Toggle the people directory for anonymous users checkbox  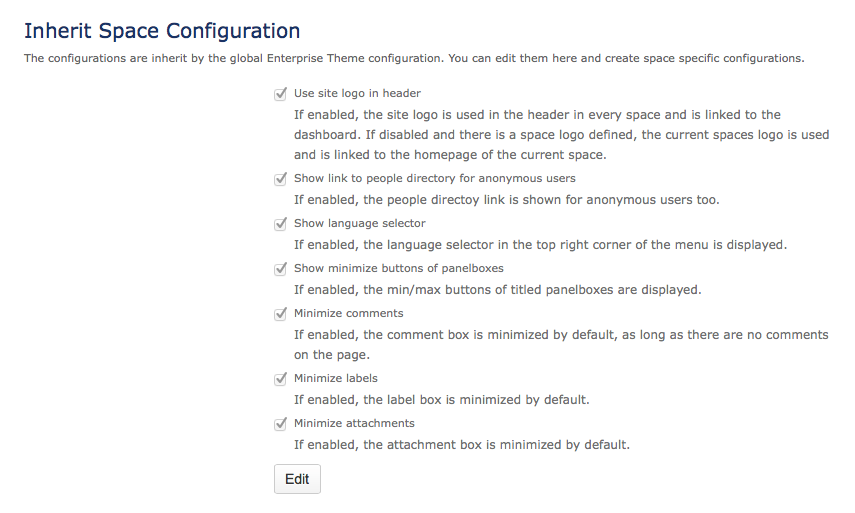[281, 179]
